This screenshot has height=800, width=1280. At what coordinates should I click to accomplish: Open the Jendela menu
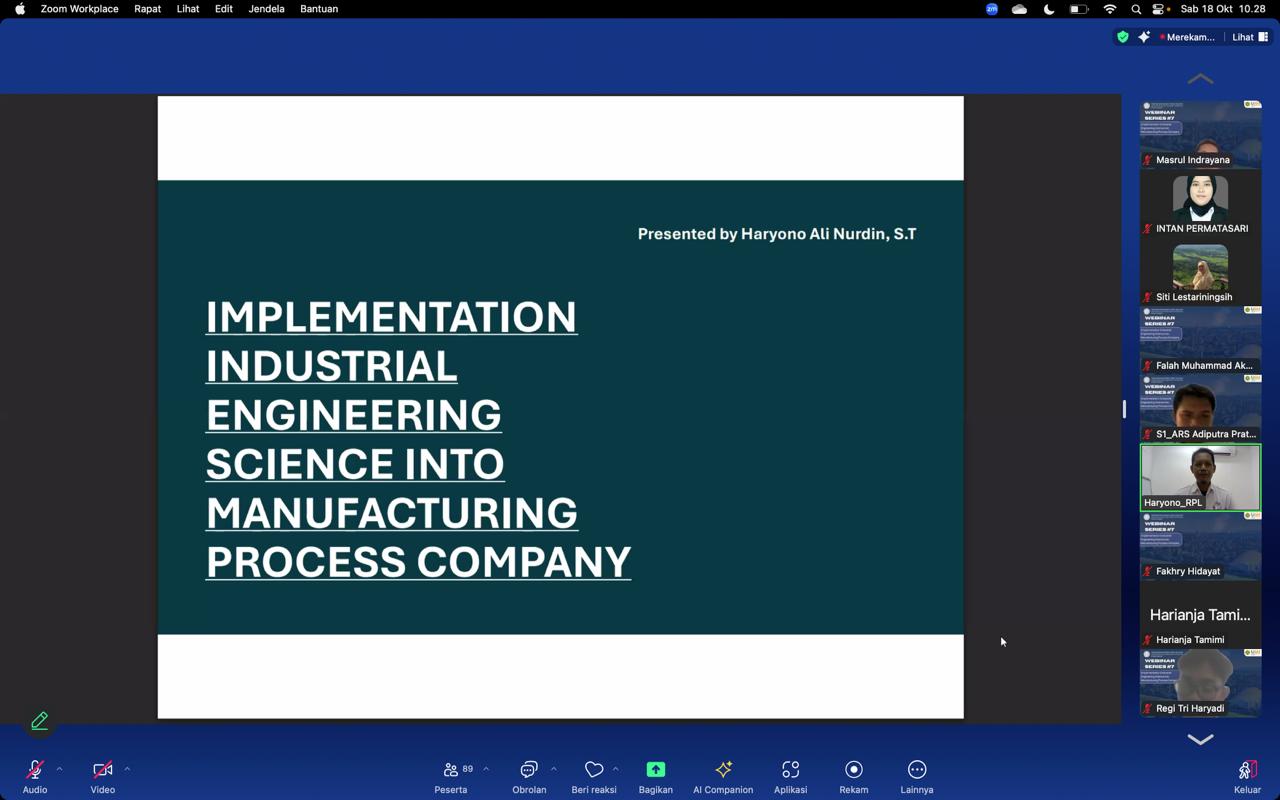click(266, 9)
